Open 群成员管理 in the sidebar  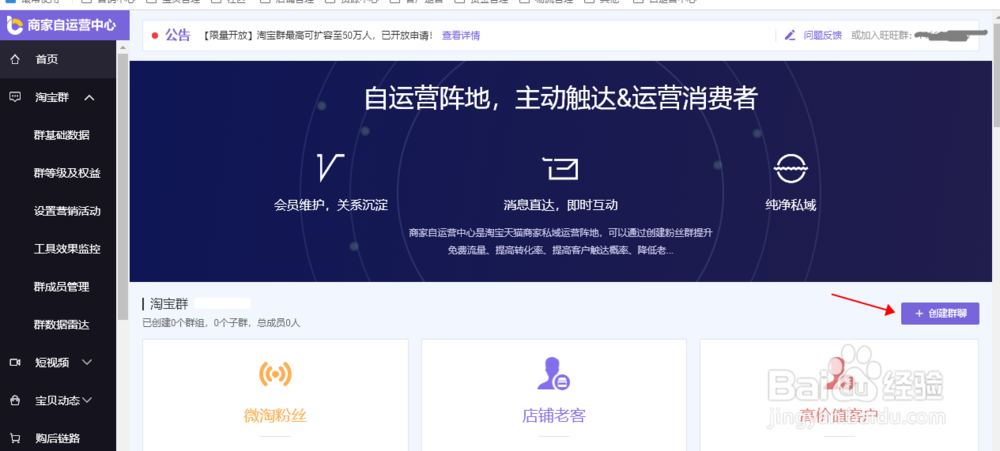coord(62,287)
